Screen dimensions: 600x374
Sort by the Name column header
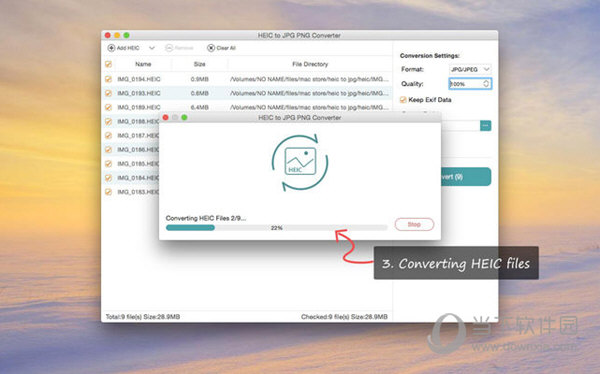coord(143,64)
